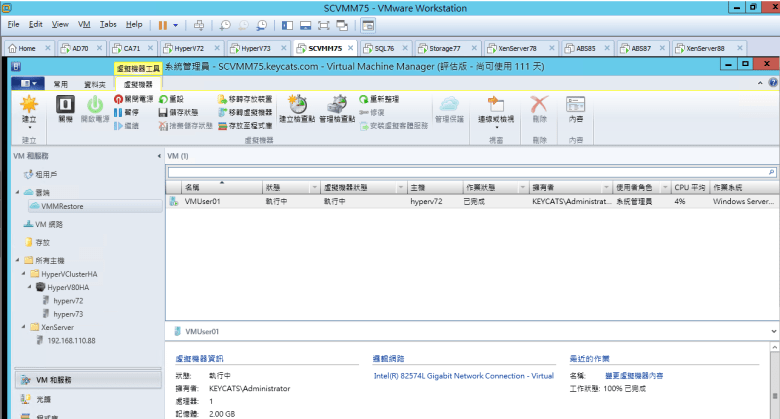Screen dimensions: 780x419
Task: Click the 建立檢查點 (Create Checkpoint) icon
Action: (x=297, y=106)
